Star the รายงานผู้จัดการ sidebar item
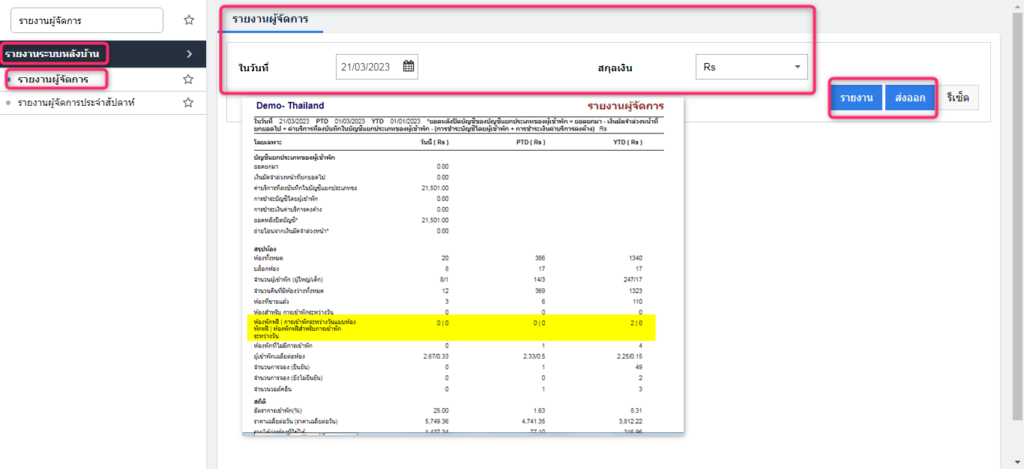This screenshot has width=1024, height=469. tap(188, 79)
